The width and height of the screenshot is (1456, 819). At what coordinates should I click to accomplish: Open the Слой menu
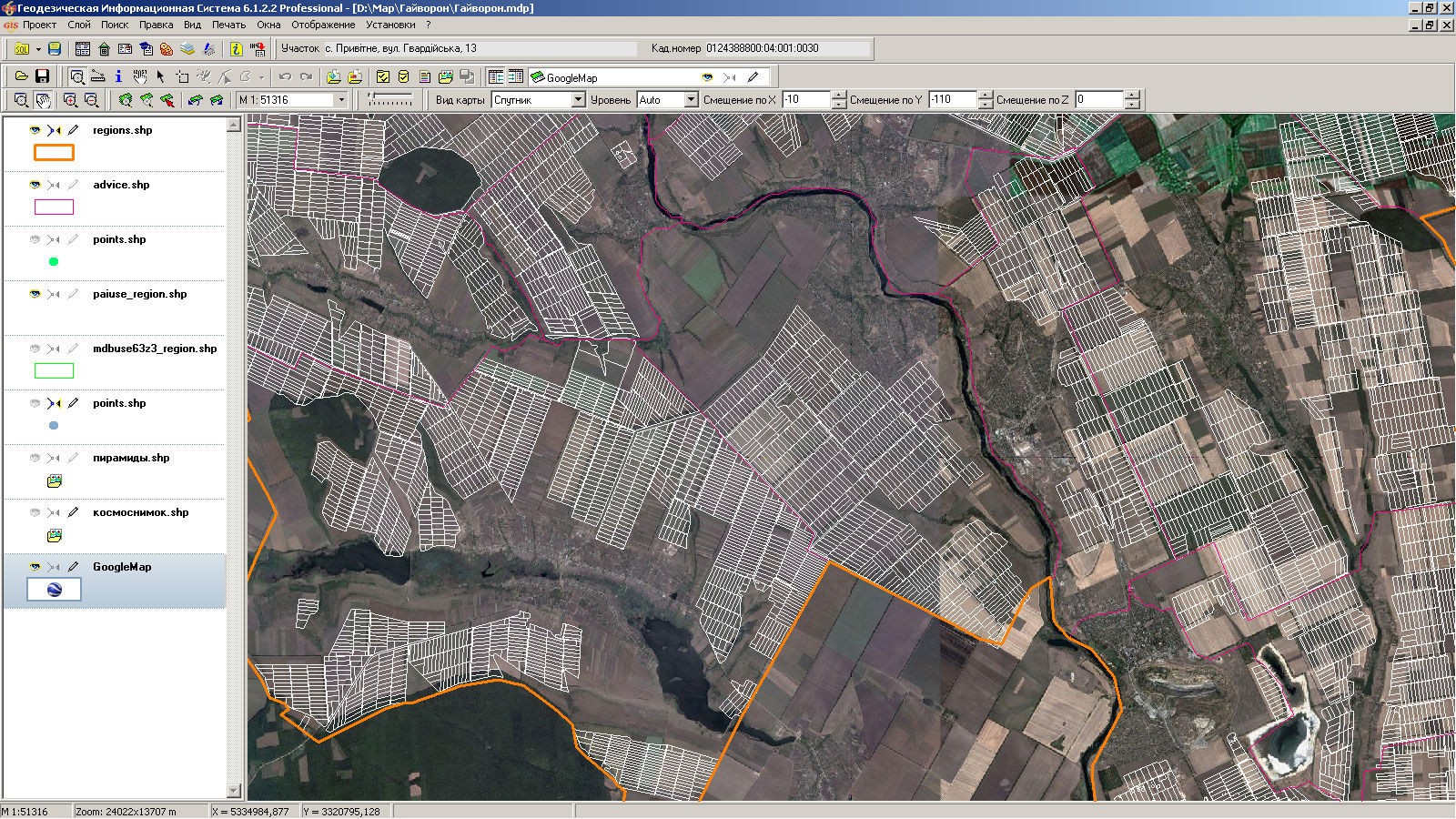tap(78, 25)
